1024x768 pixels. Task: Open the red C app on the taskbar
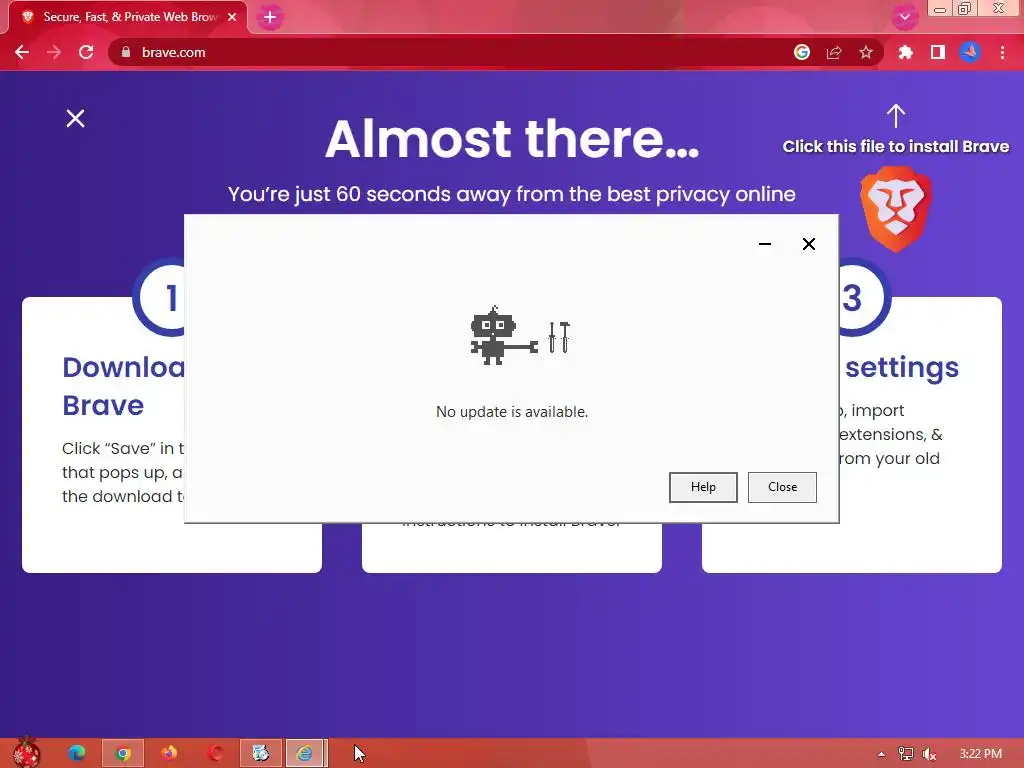point(216,753)
